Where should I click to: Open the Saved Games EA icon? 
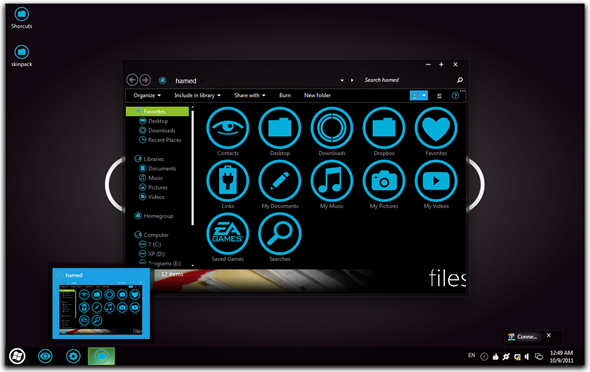tap(228, 234)
